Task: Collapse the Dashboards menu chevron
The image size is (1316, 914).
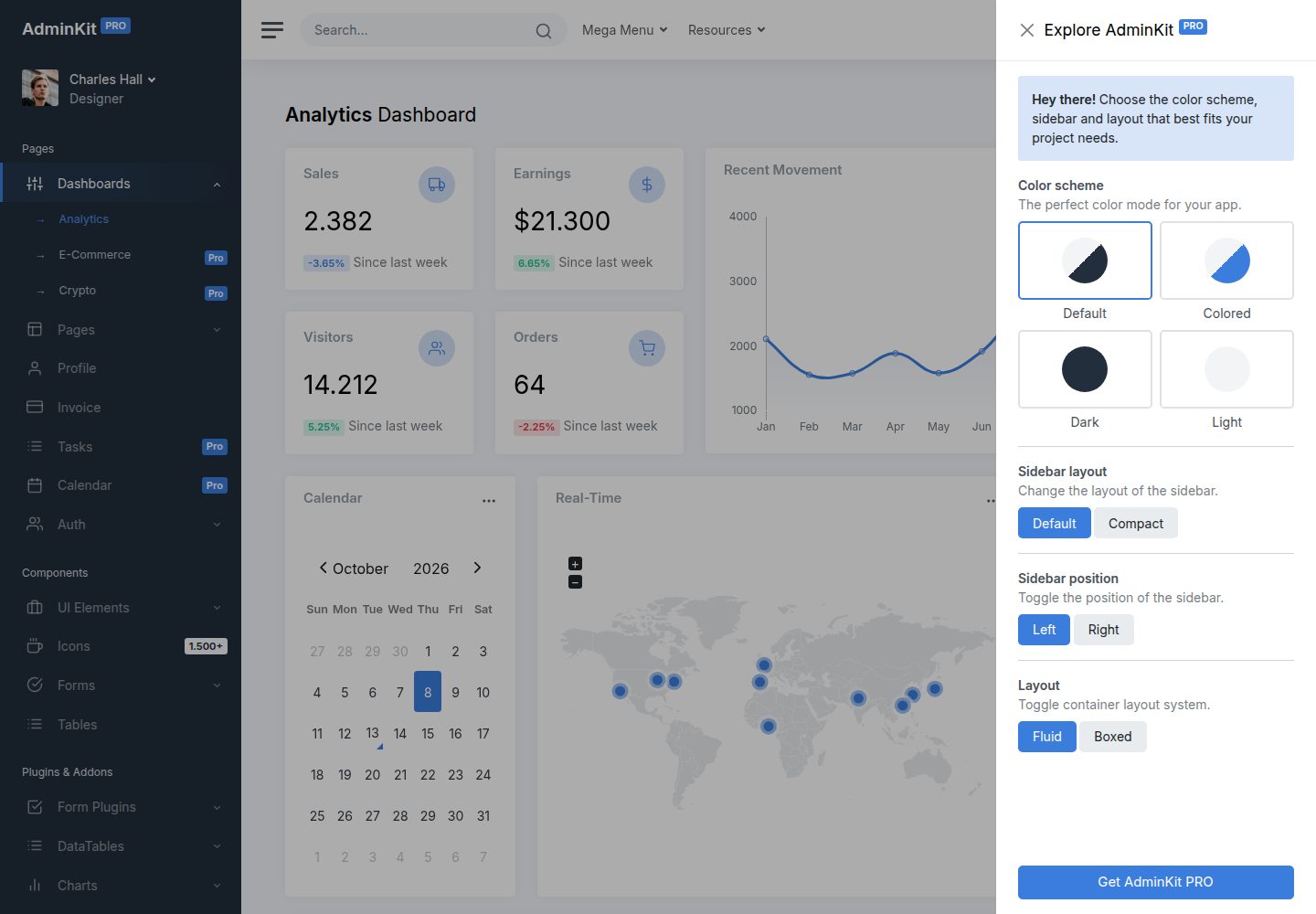Action: coord(217,185)
